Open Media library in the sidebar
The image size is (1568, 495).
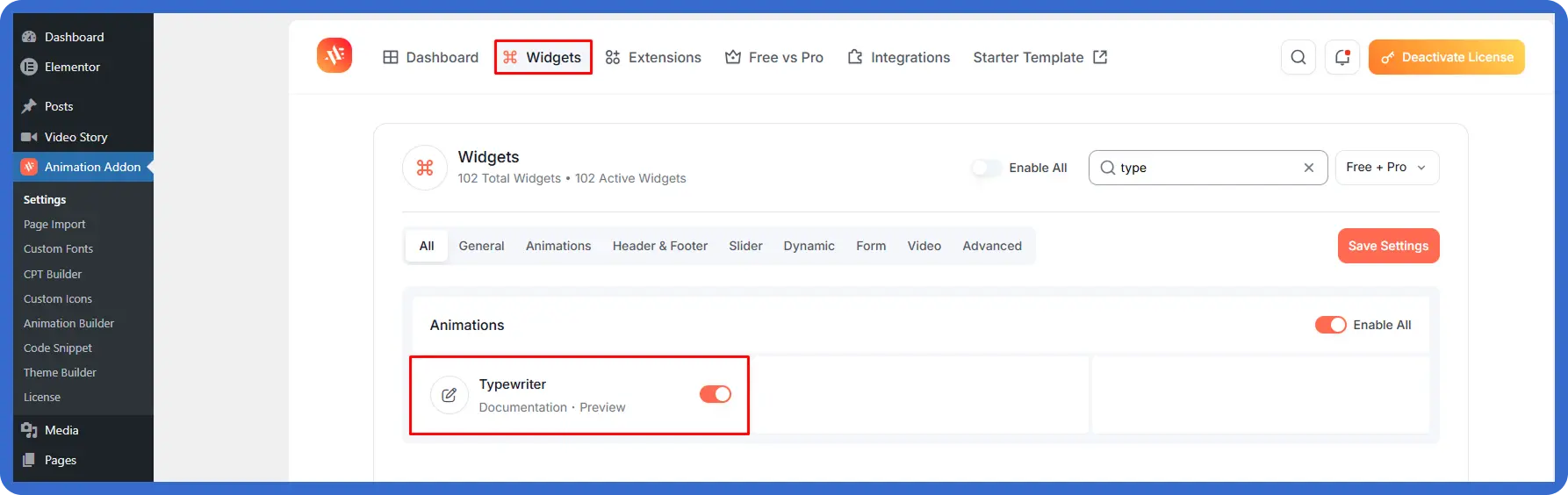(61, 430)
